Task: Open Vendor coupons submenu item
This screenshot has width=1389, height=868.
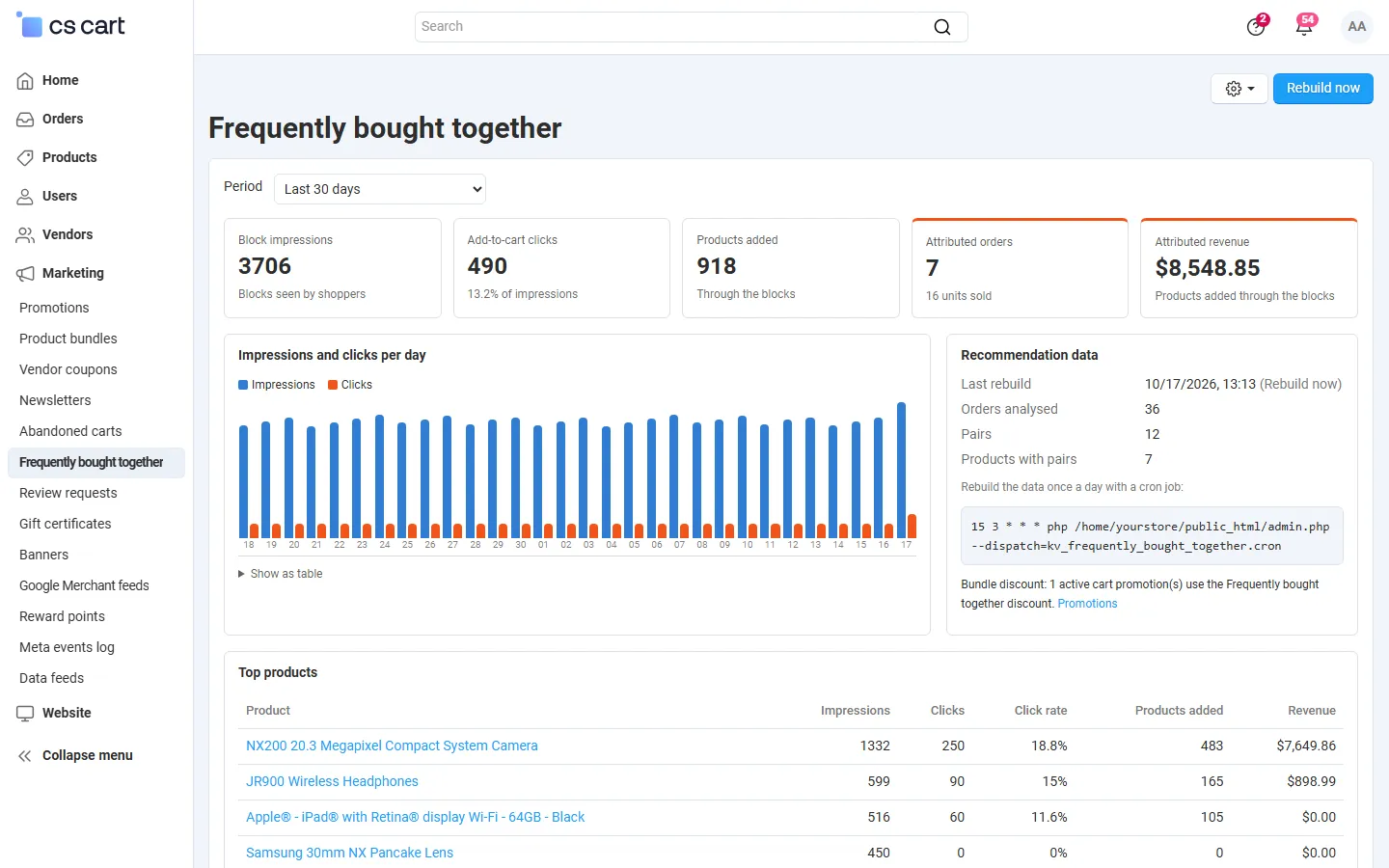Action: tap(68, 369)
